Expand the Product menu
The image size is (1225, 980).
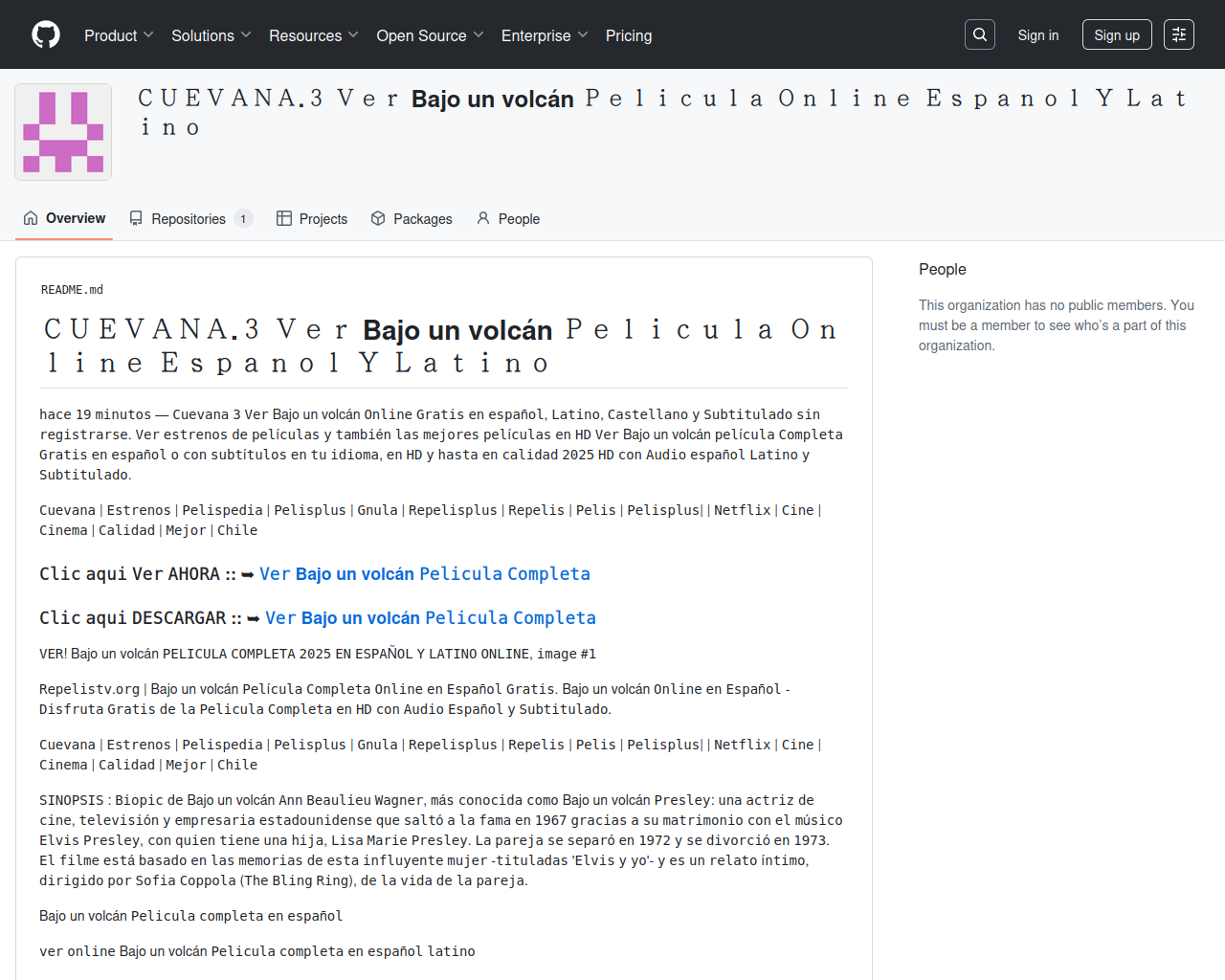[x=119, y=35]
